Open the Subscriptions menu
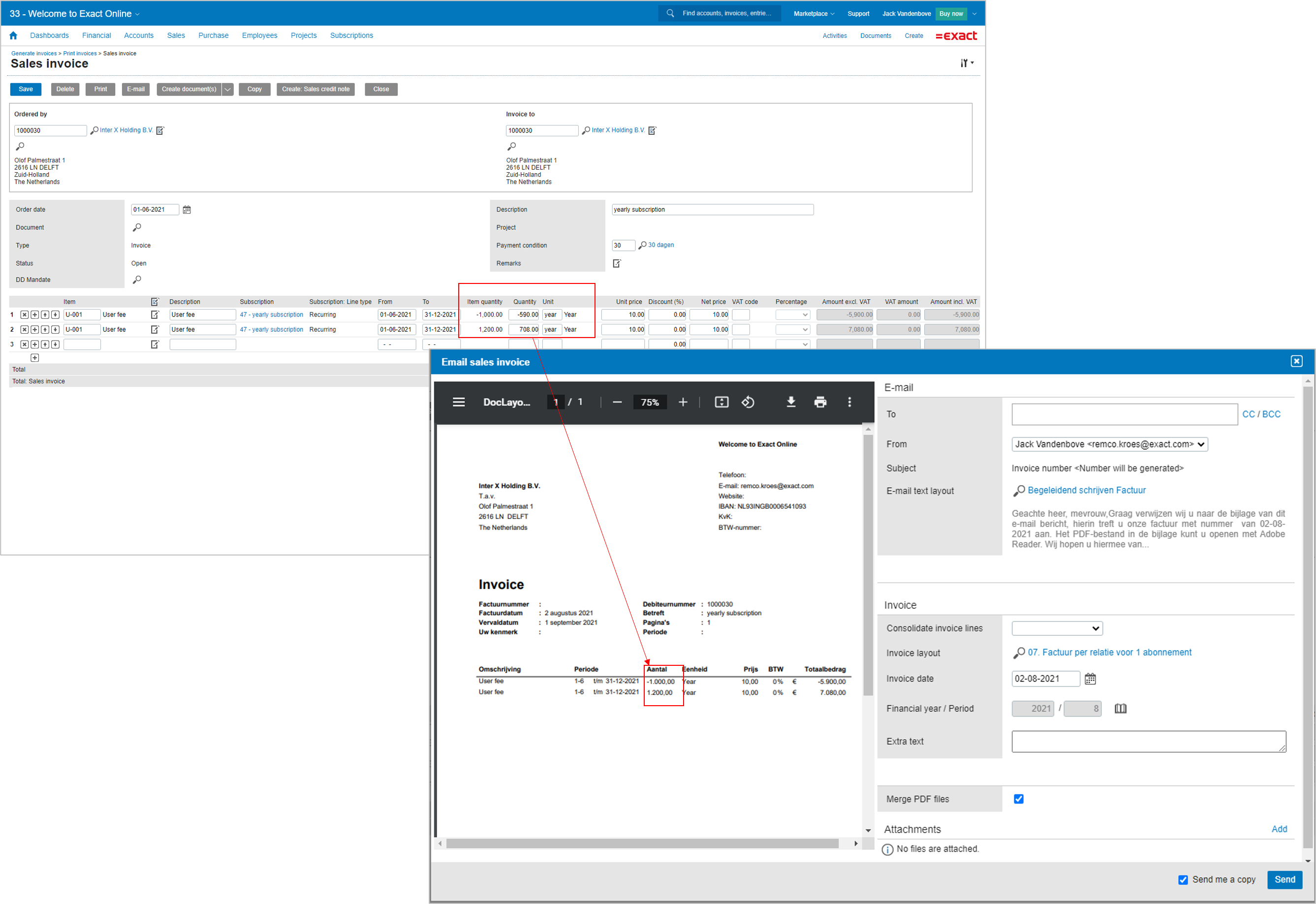Image resolution: width=1316 pixels, height=904 pixels. click(351, 36)
